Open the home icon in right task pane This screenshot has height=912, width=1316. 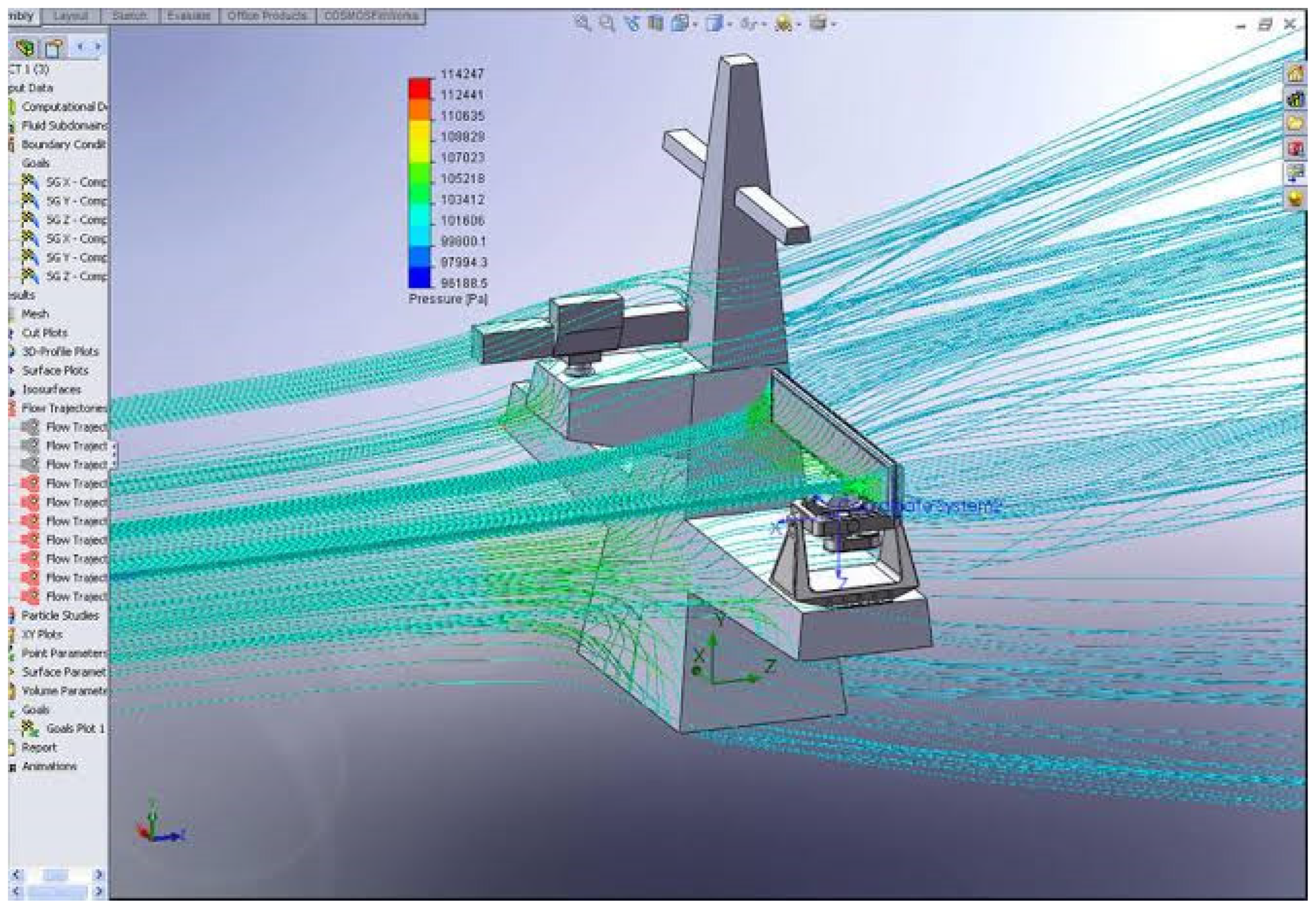[x=1296, y=73]
